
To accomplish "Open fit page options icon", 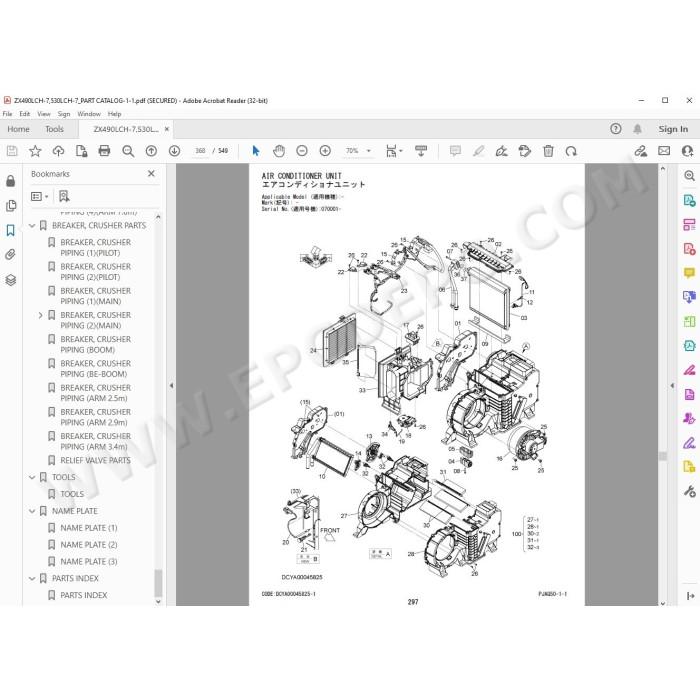I will tap(394, 151).
